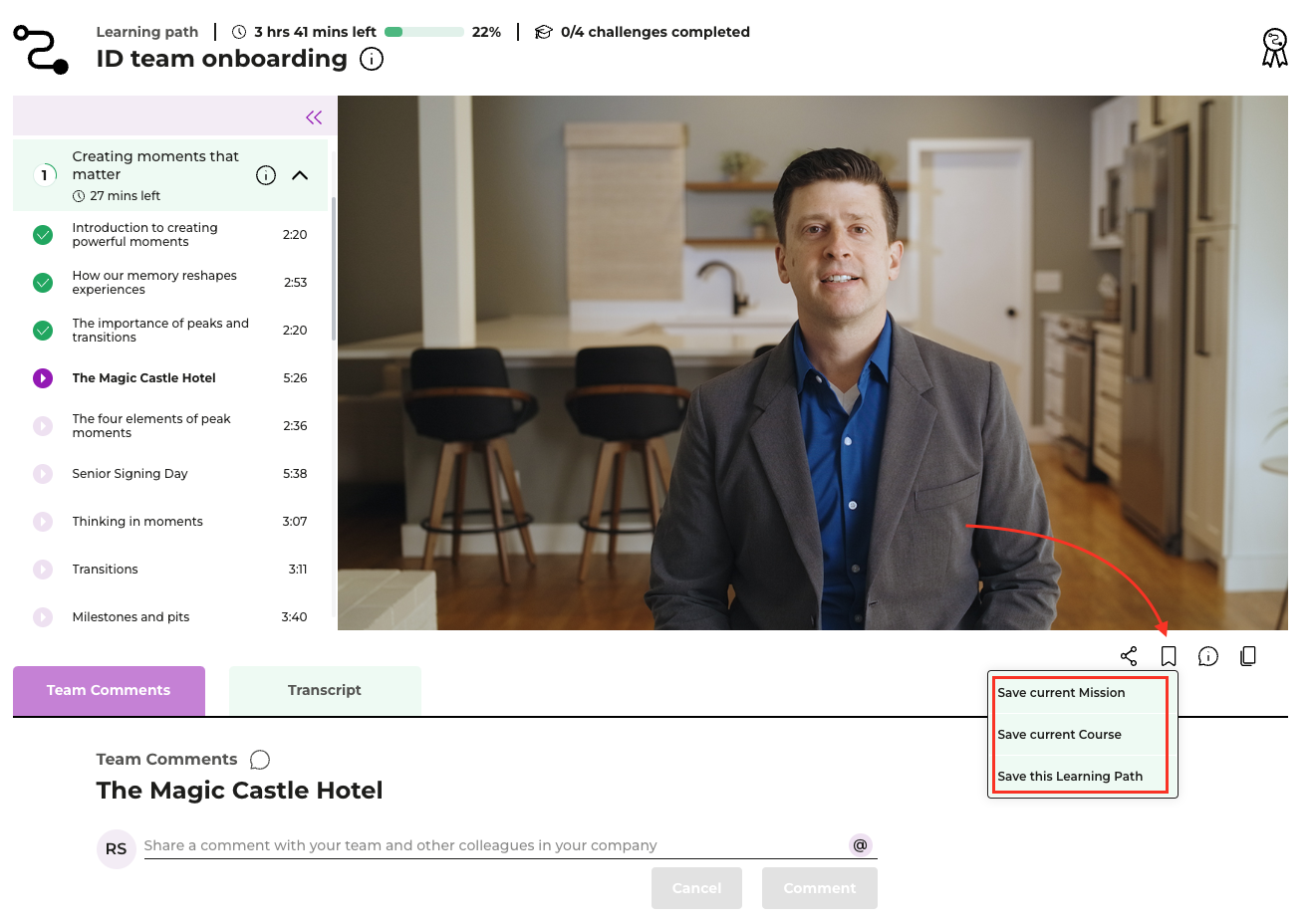Click the clock icon beside time left

click(239, 32)
